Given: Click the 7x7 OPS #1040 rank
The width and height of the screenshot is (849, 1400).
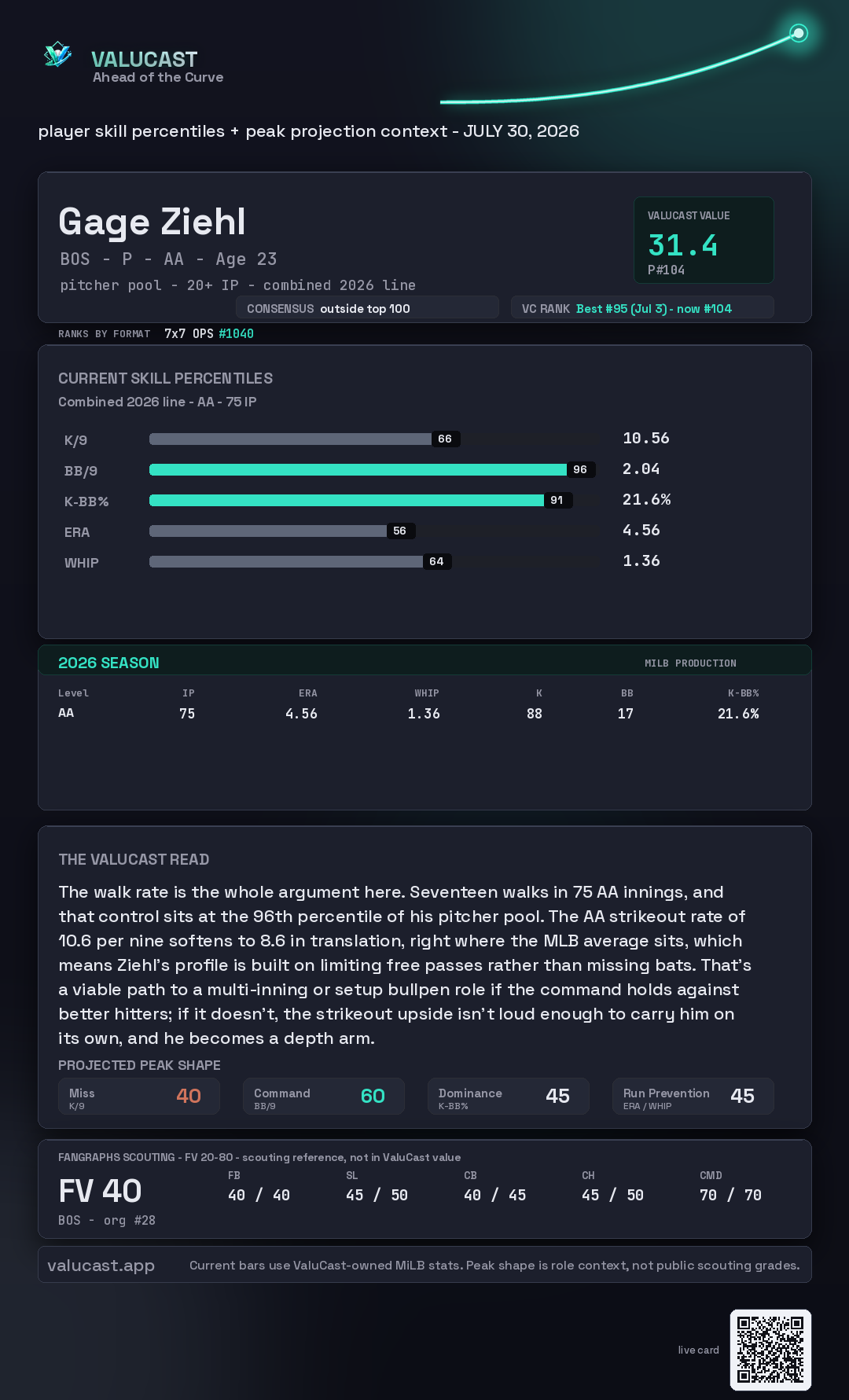Looking at the screenshot, I should click(x=209, y=333).
